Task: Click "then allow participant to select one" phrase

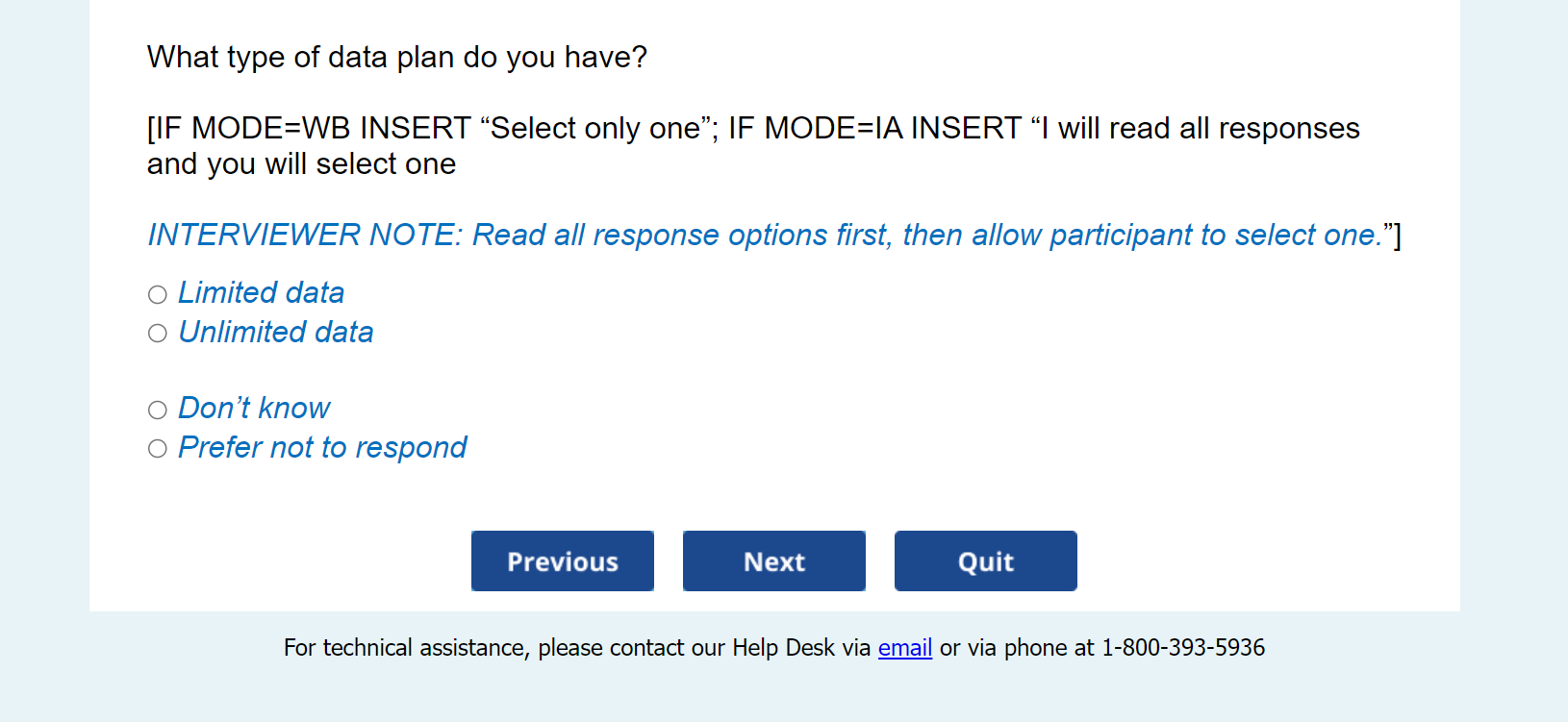Action: pyautogui.click(x=1142, y=235)
